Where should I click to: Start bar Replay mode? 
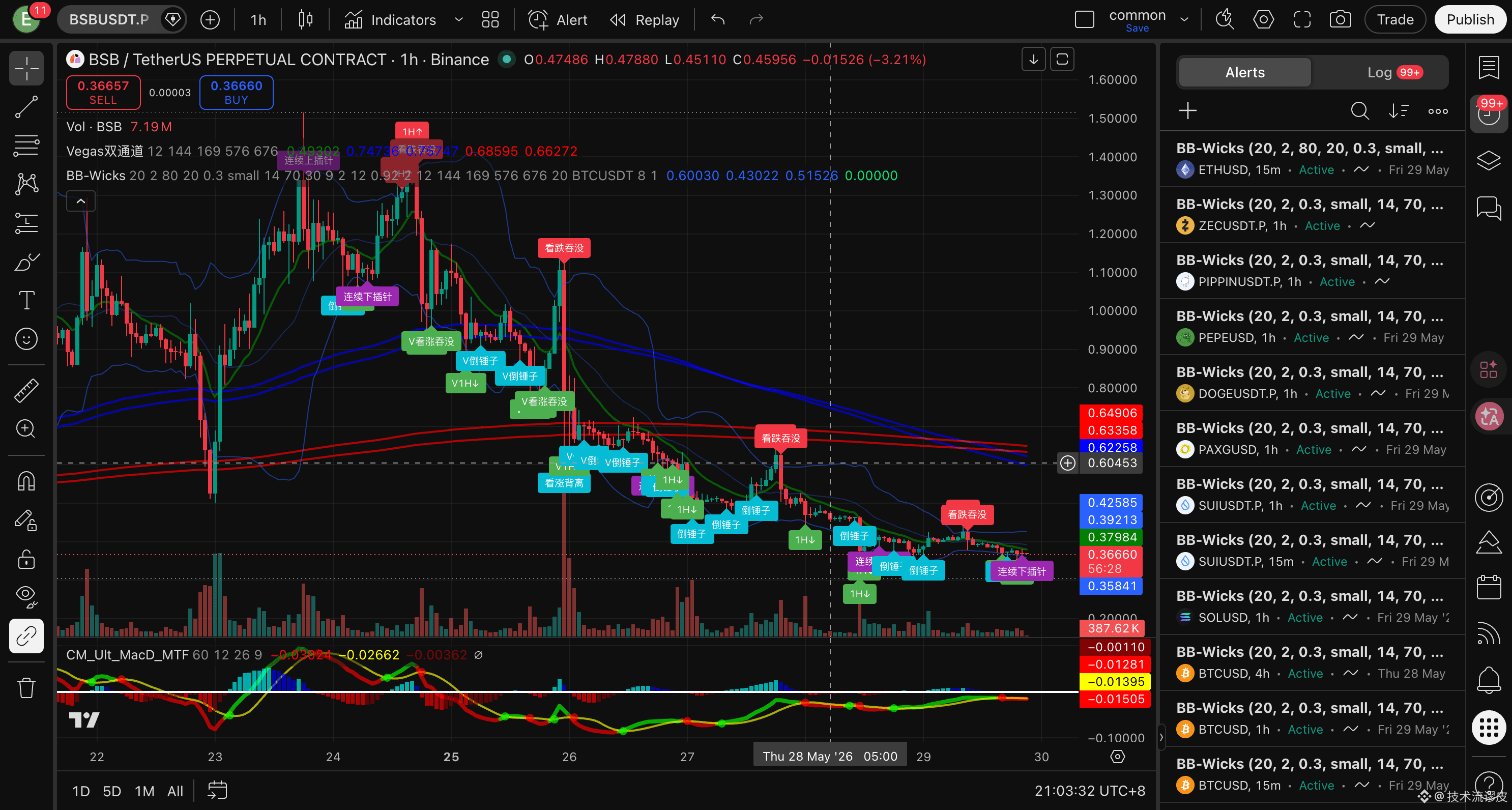point(645,20)
